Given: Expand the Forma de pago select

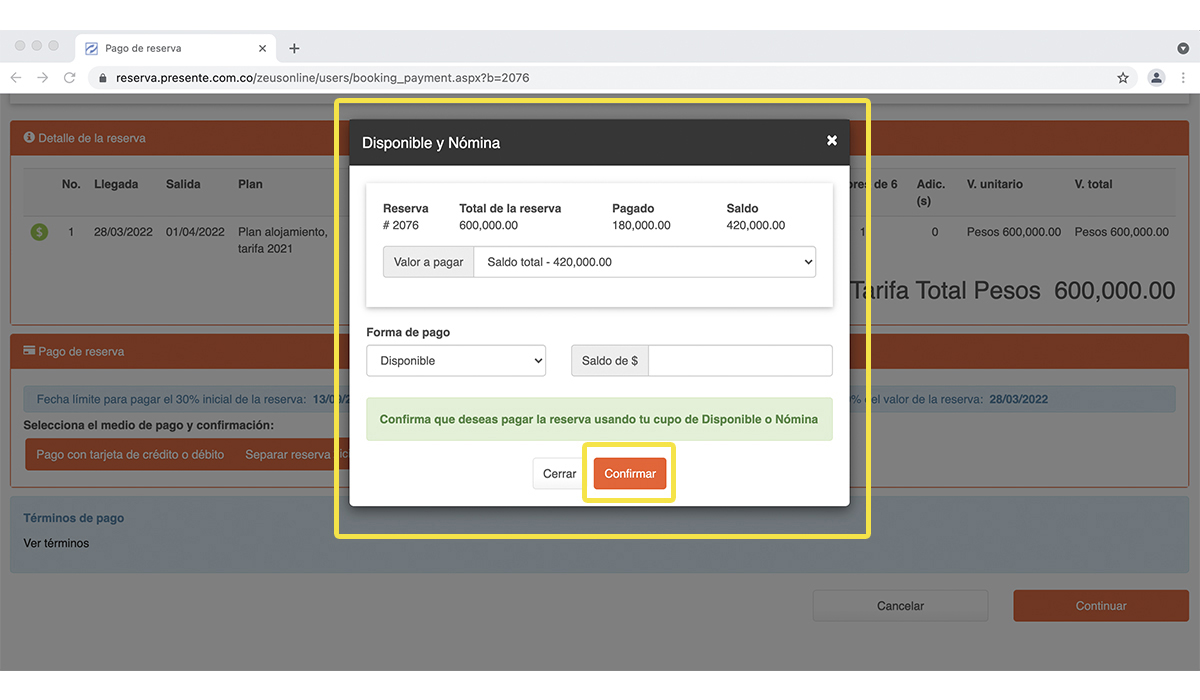Looking at the screenshot, I should pyautogui.click(x=456, y=361).
